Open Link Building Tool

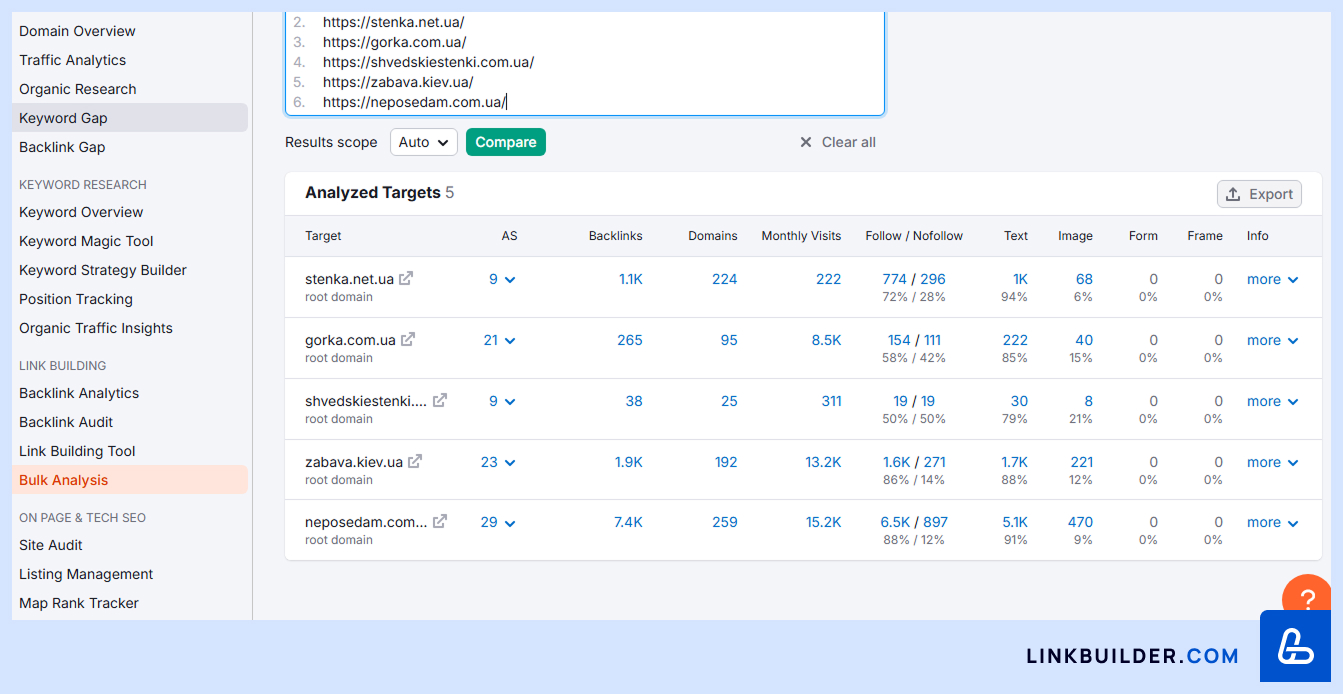tap(77, 451)
